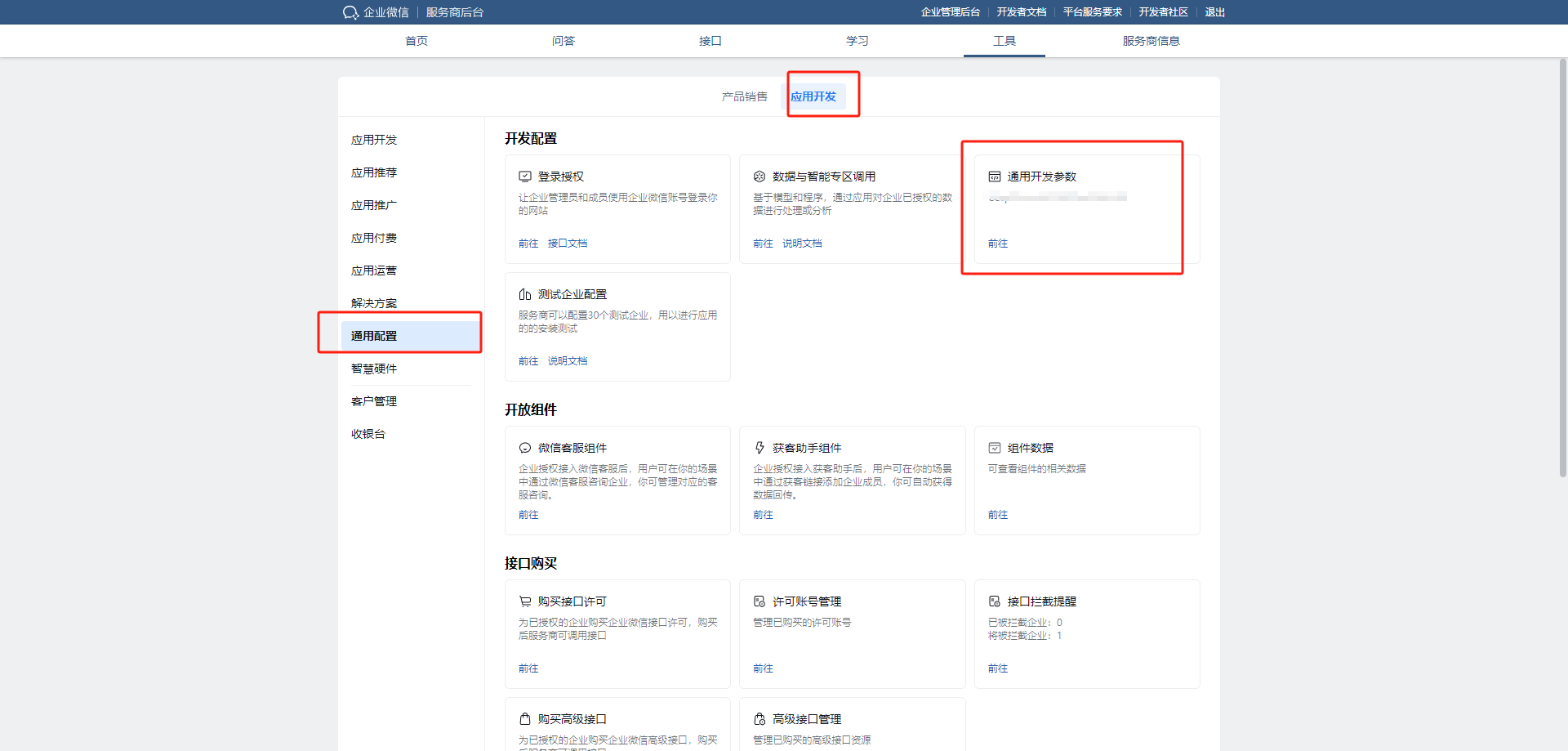The width and height of the screenshot is (1568, 751).
Task: Click 接口文档 link under 登录授权
Action: [568, 244]
